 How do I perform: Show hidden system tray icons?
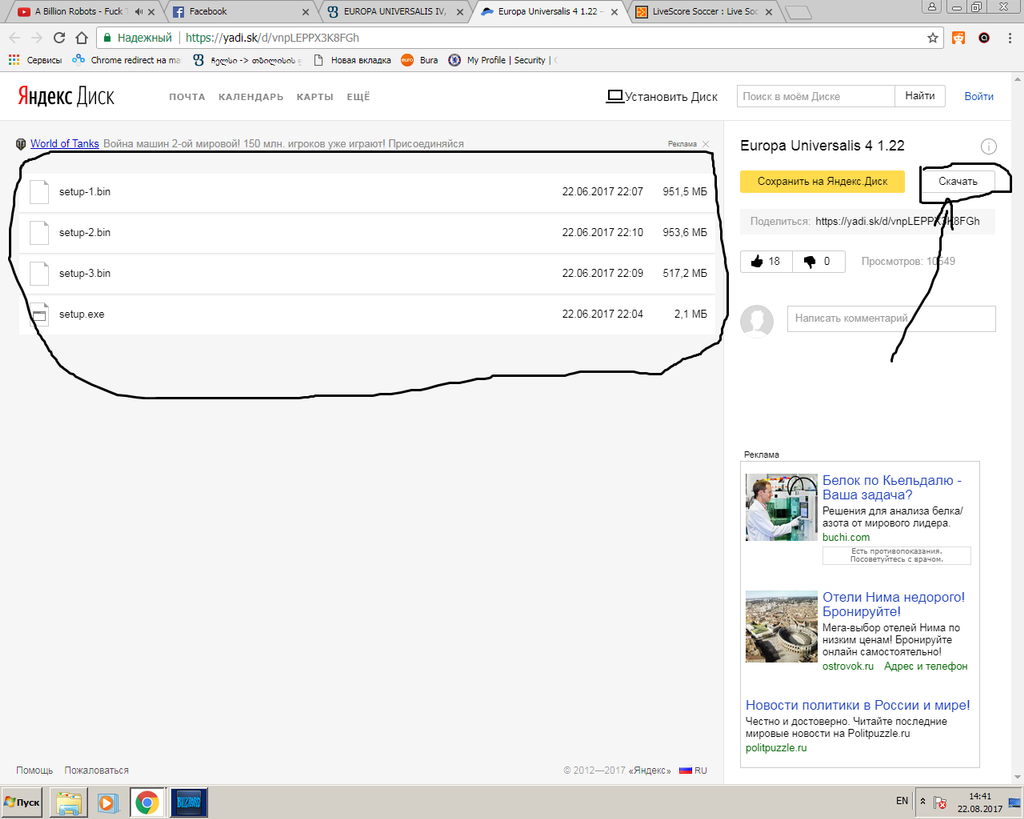[x=923, y=801]
